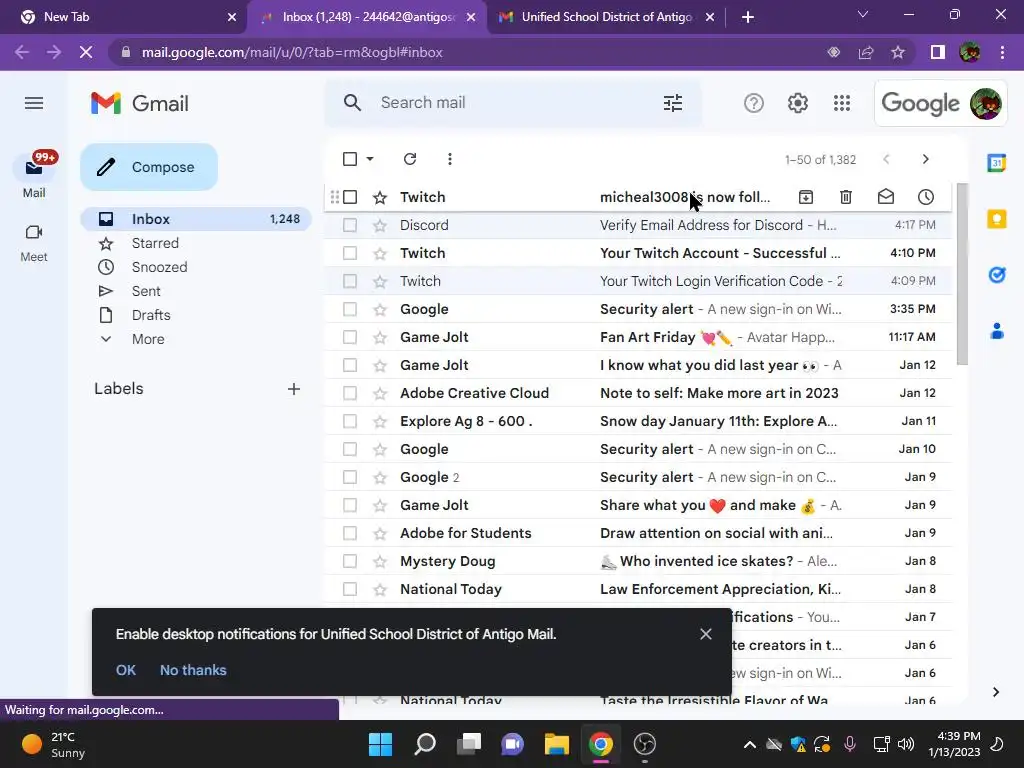1024x768 pixels.
Task: Mark the Twitch micheal3008 email as read
Action: tap(886, 197)
